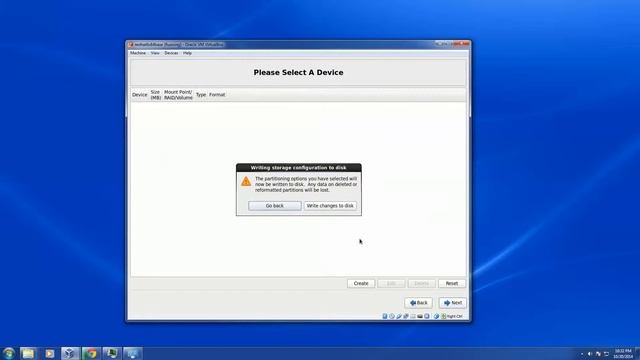This screenshot has width=640, height=360.
Task: Click the display/video capture icon in status bar
Action: point(420,316)
